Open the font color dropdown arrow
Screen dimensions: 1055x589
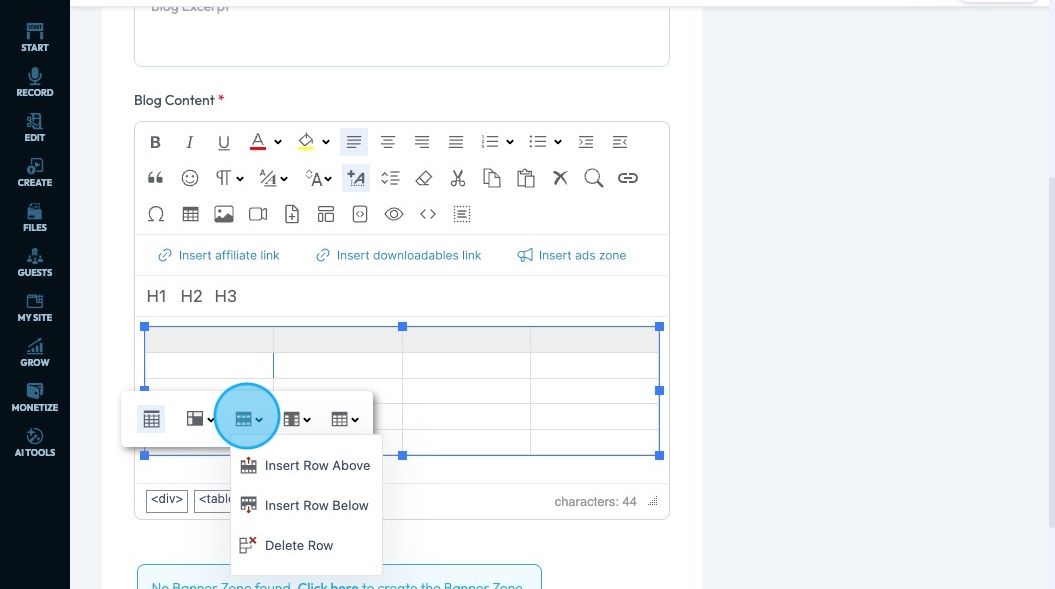pos(278,142)
